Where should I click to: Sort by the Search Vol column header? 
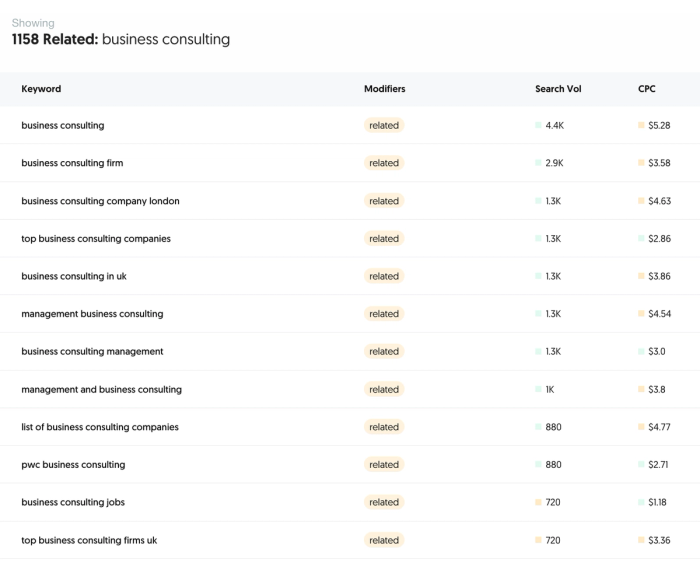coord(557,89)
